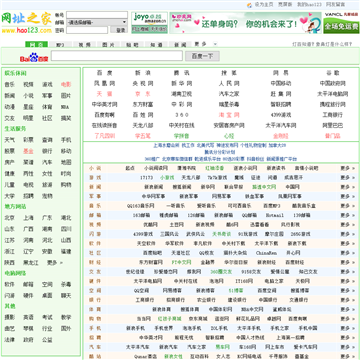Click the account name input field
Image resolution: width=360 pixels, height=360 pixels.
tap(97, 15)
